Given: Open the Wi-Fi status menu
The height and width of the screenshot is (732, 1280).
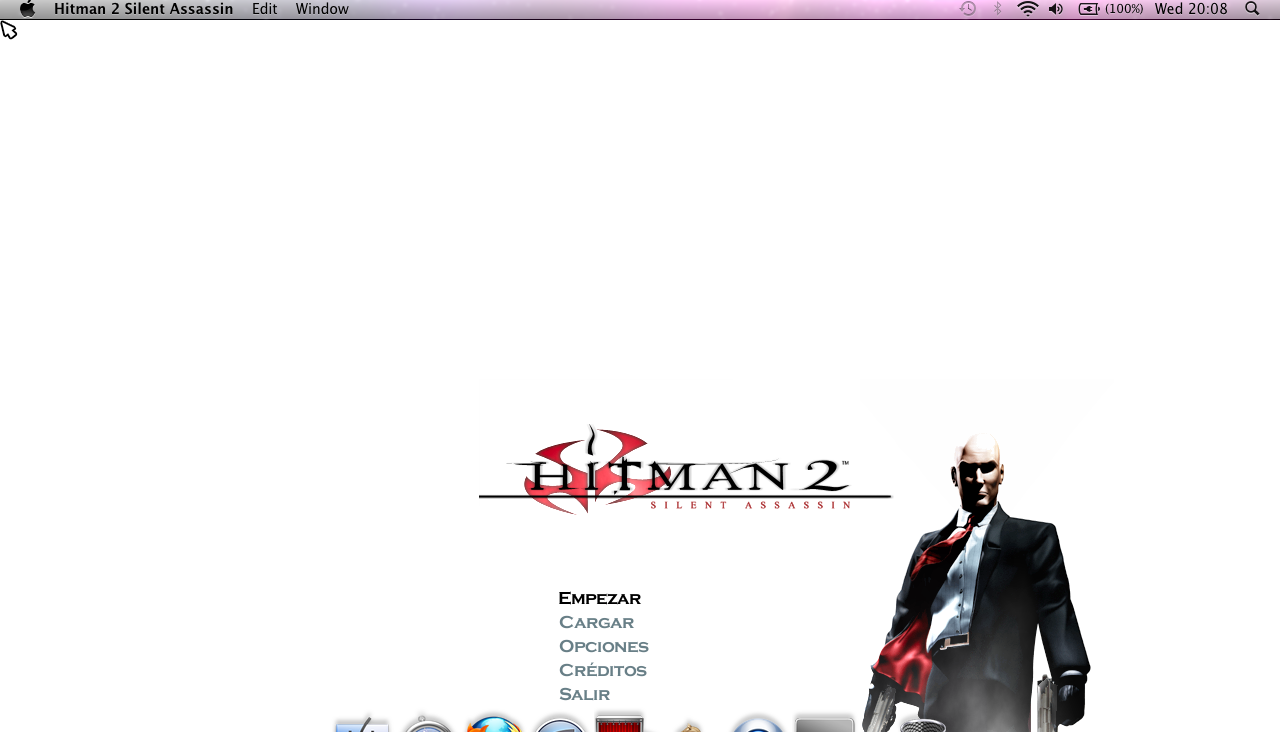Looking at the screenshot, I should (1027, 9).
